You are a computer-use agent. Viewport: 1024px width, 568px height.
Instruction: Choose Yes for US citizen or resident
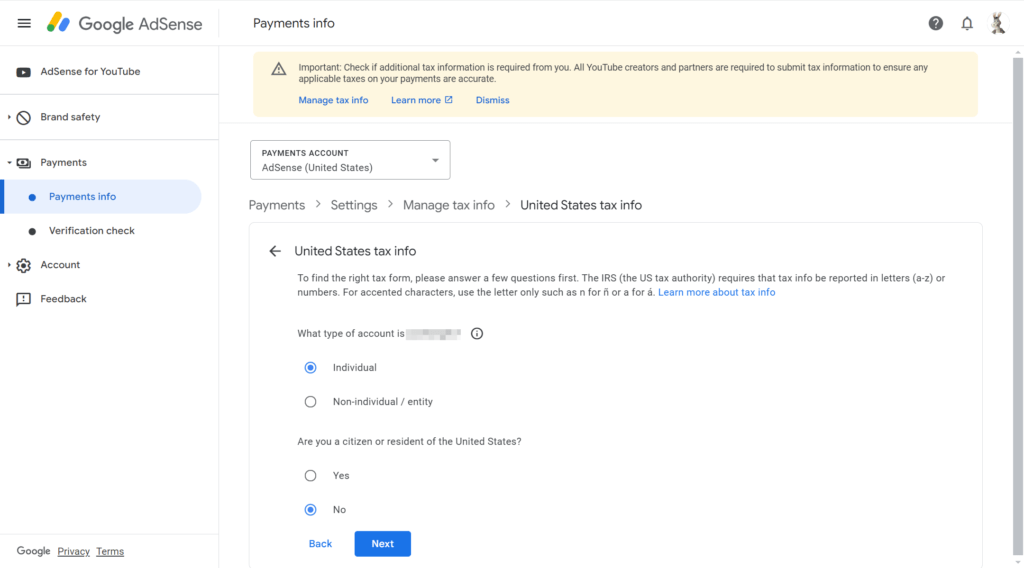point(310,475)
